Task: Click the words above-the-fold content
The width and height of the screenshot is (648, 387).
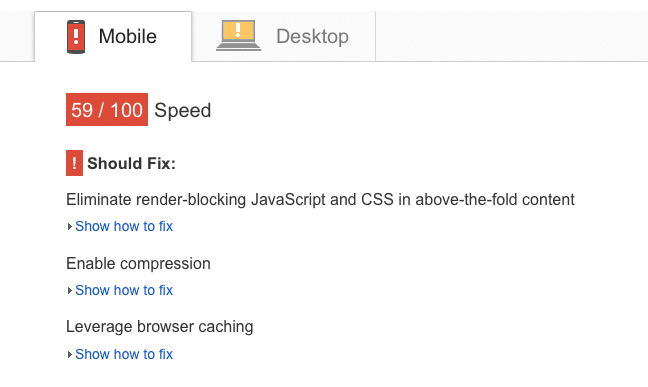Action: tap(495, 200)
